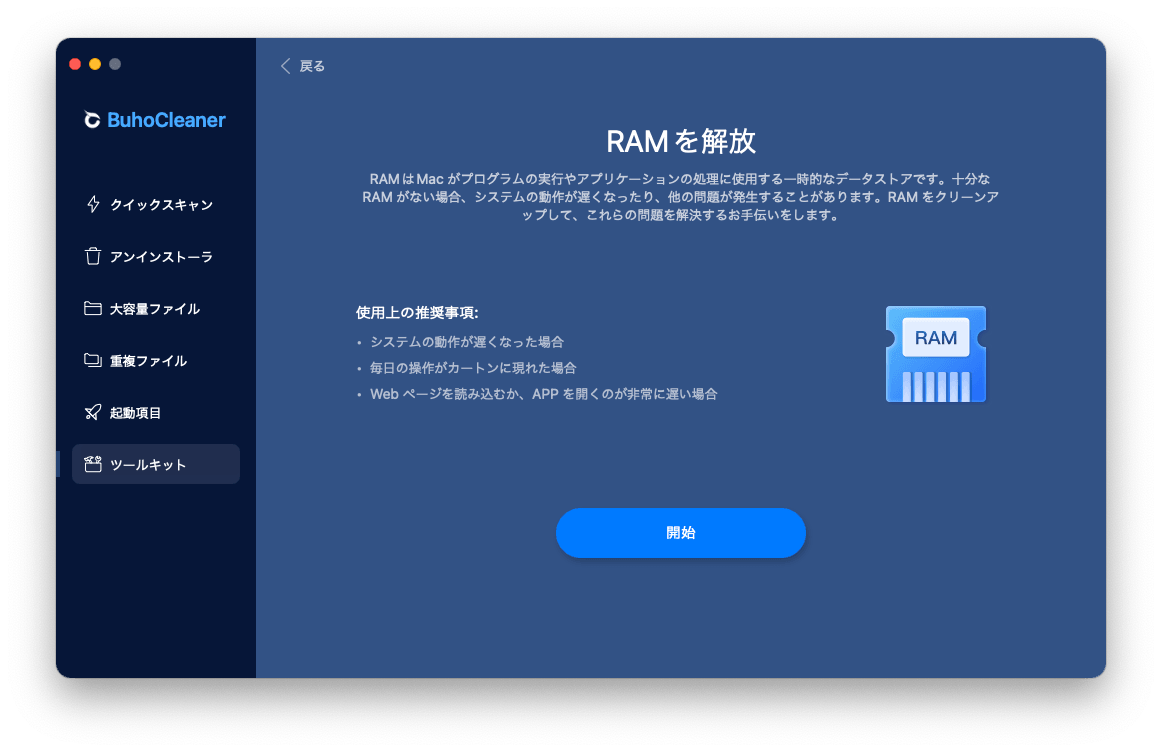Click the trash can Uninstaller icon
This screenshot has height=752, width=1162.
[x=93, y=257]
